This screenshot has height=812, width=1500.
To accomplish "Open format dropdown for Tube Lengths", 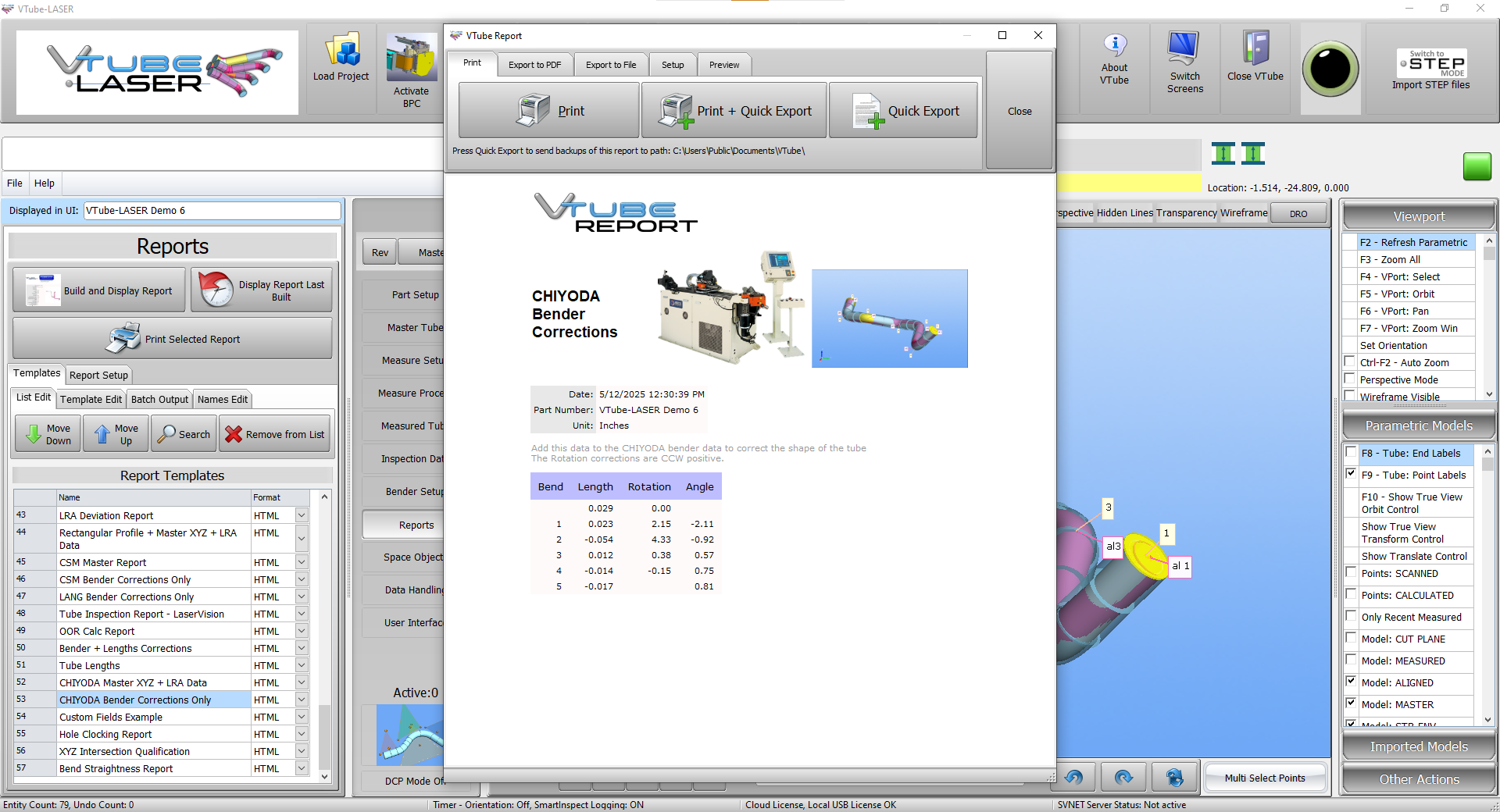I will (302, 665).
